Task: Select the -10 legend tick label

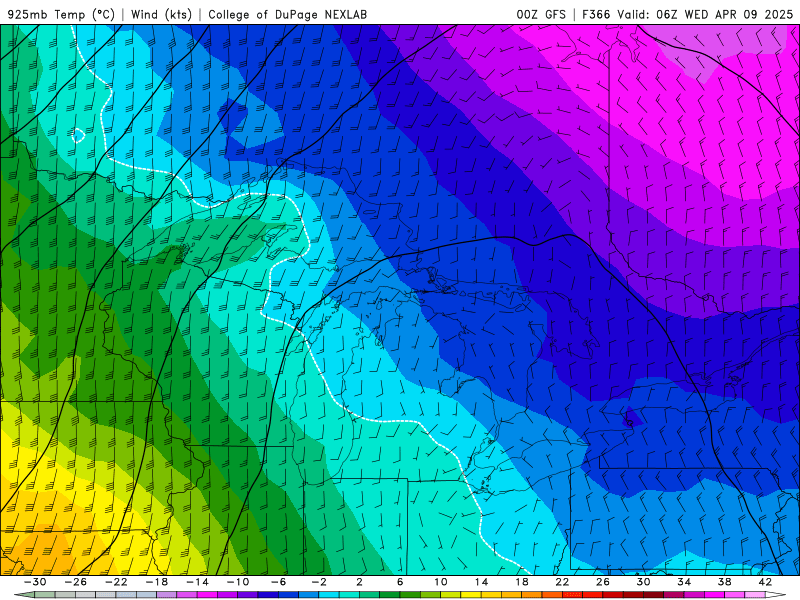Action: coord(238,582)
